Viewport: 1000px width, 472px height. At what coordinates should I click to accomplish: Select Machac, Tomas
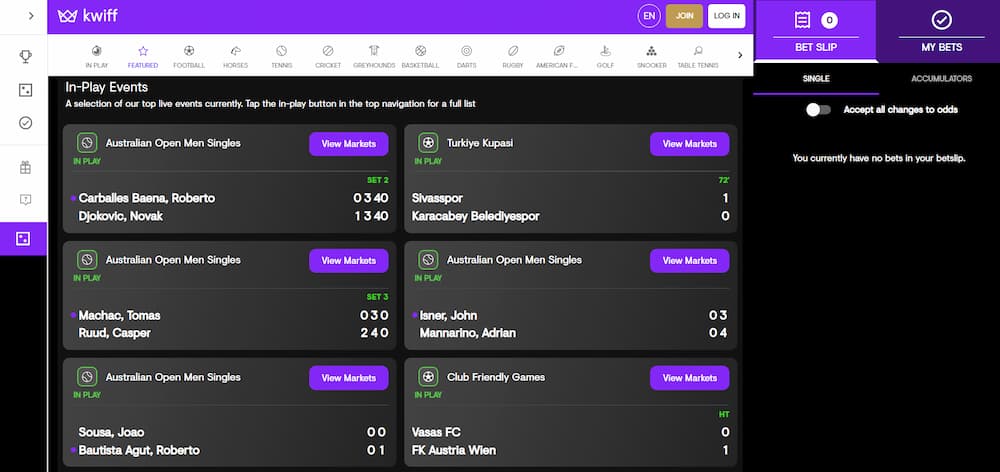[119, 316]
